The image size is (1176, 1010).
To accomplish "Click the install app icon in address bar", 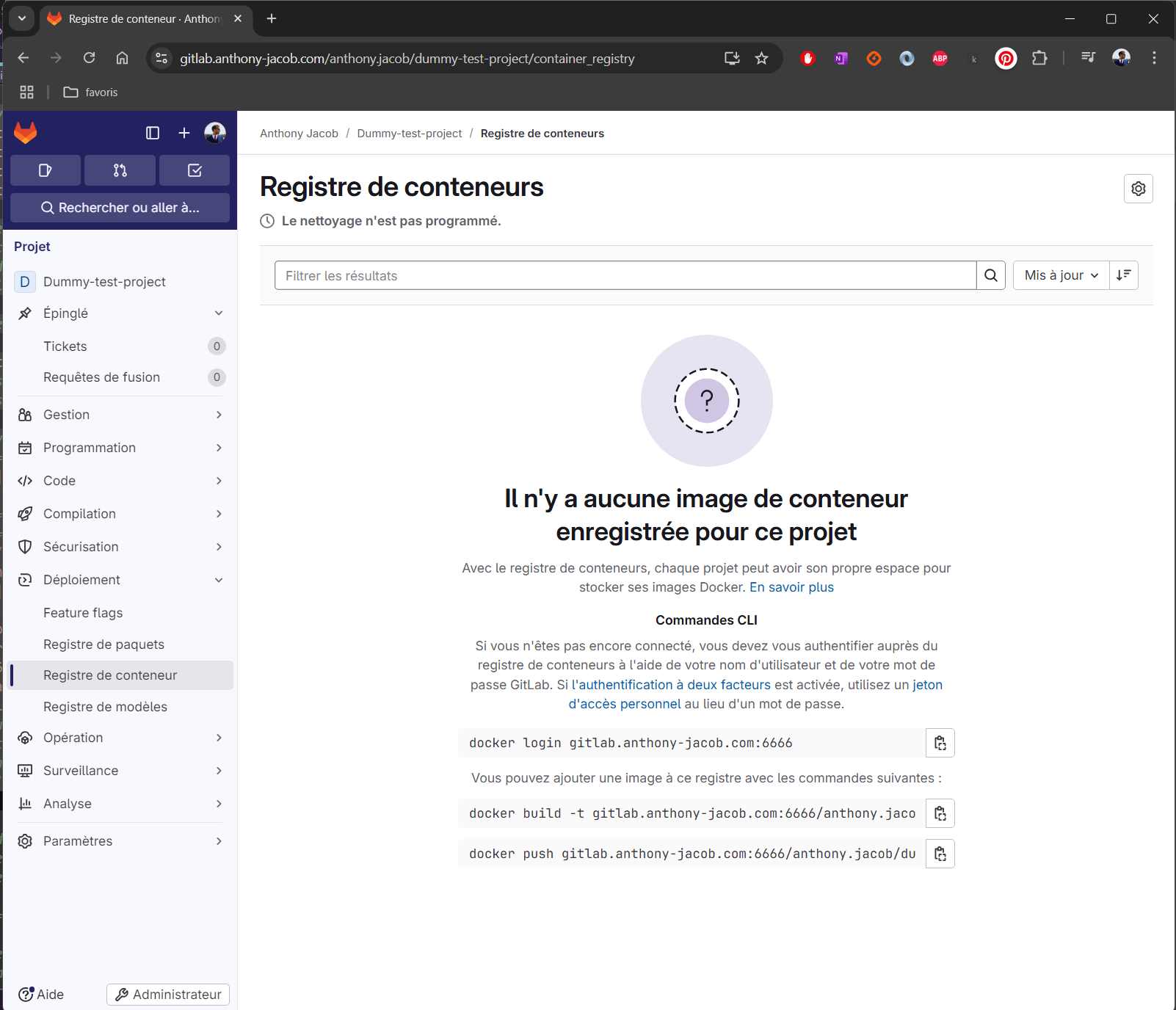I will point(732,58).
